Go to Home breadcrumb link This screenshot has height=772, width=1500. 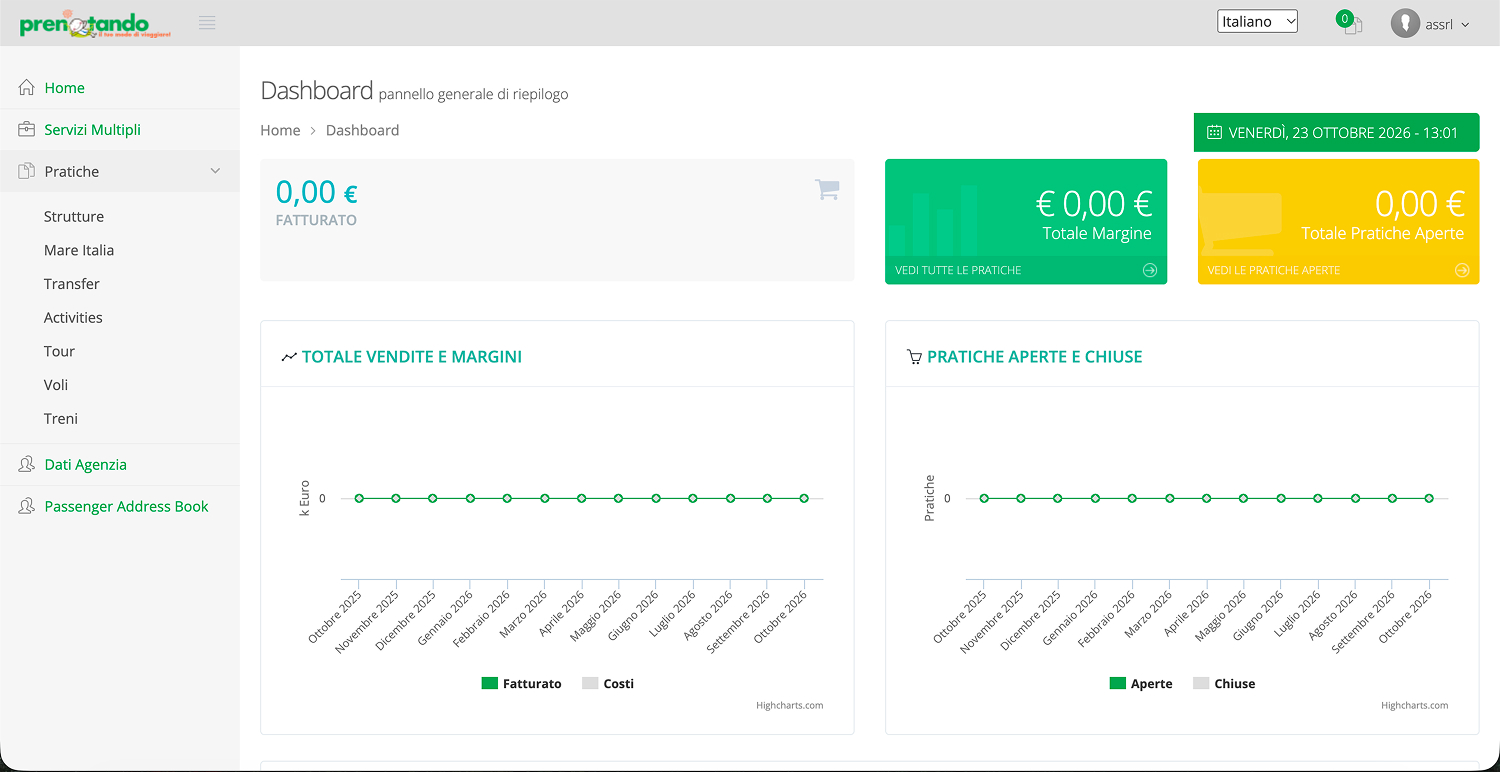tap(280, 130)
